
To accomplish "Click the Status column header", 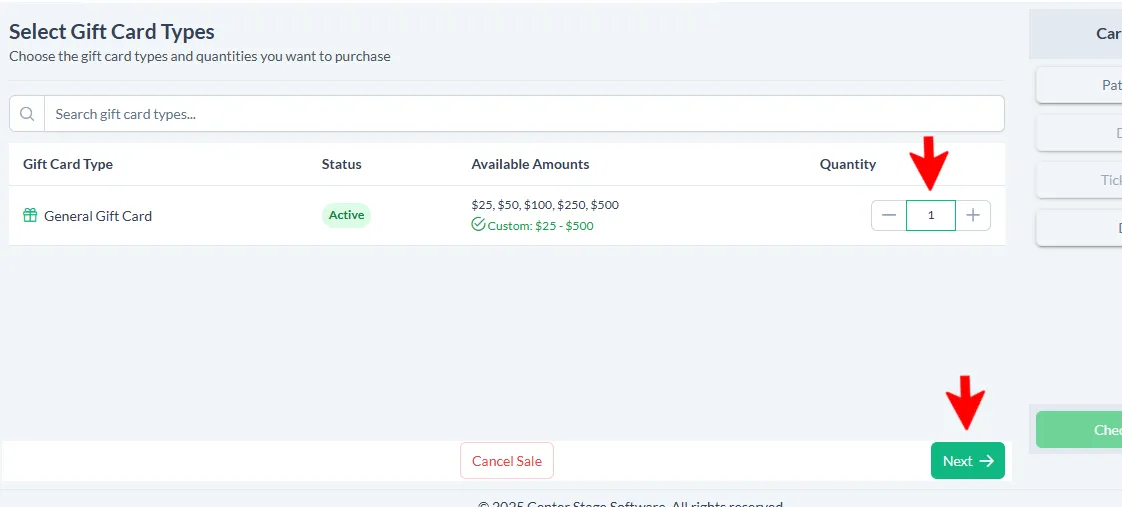I will pyautogui.click(x=341, y=164).
